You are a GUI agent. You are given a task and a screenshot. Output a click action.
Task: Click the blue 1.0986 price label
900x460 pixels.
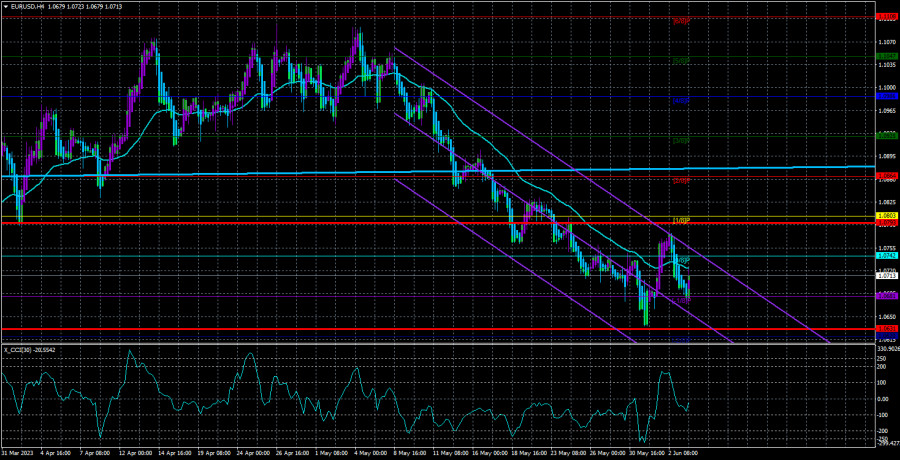click(x=888, y=96)
